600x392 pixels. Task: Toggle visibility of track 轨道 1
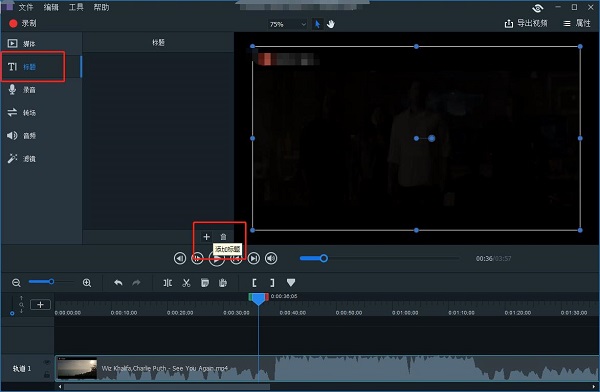point(47,362)
